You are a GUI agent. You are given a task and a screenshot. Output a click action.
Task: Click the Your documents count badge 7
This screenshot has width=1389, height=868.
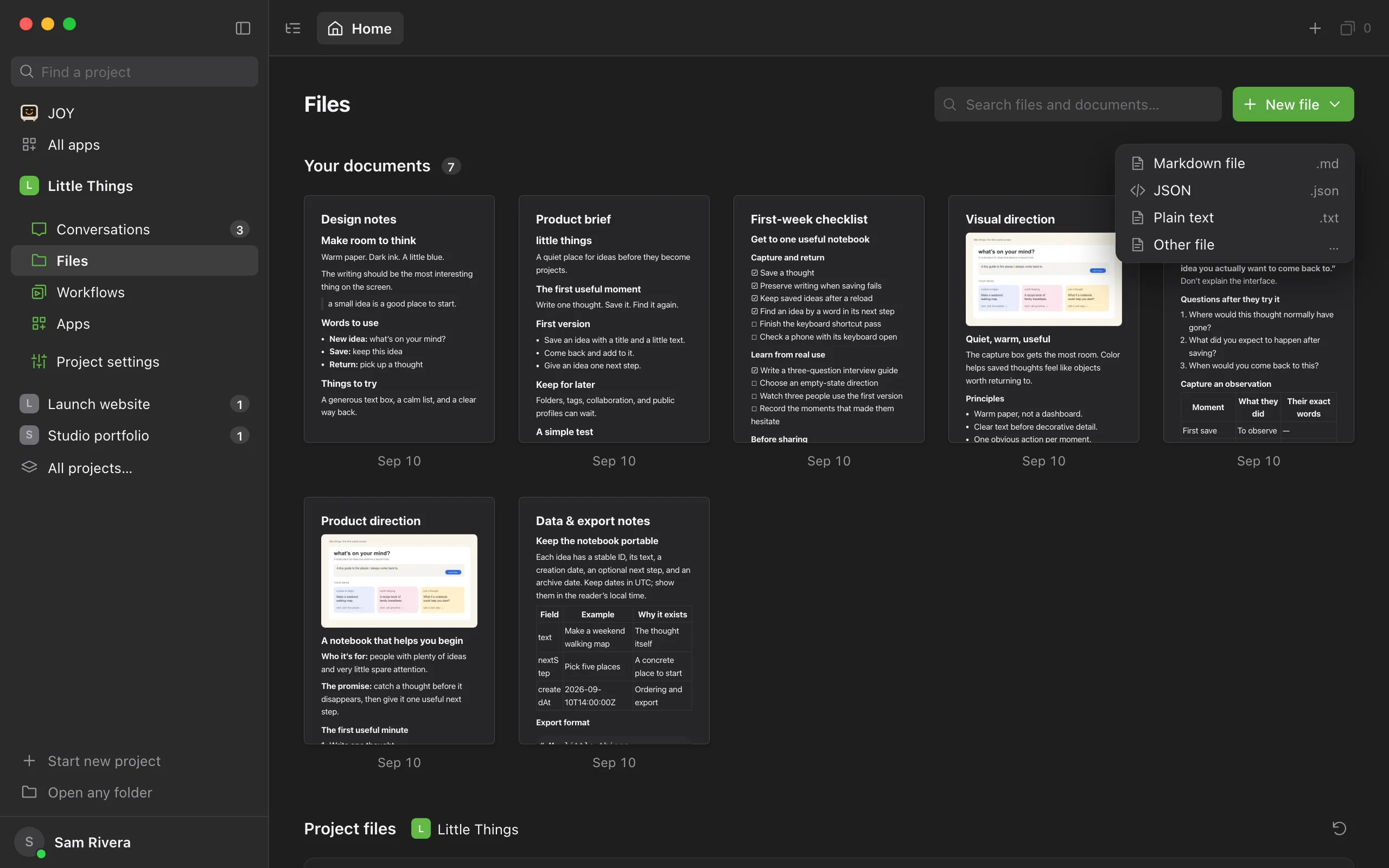pyautogui.click(x=451, y=167)
